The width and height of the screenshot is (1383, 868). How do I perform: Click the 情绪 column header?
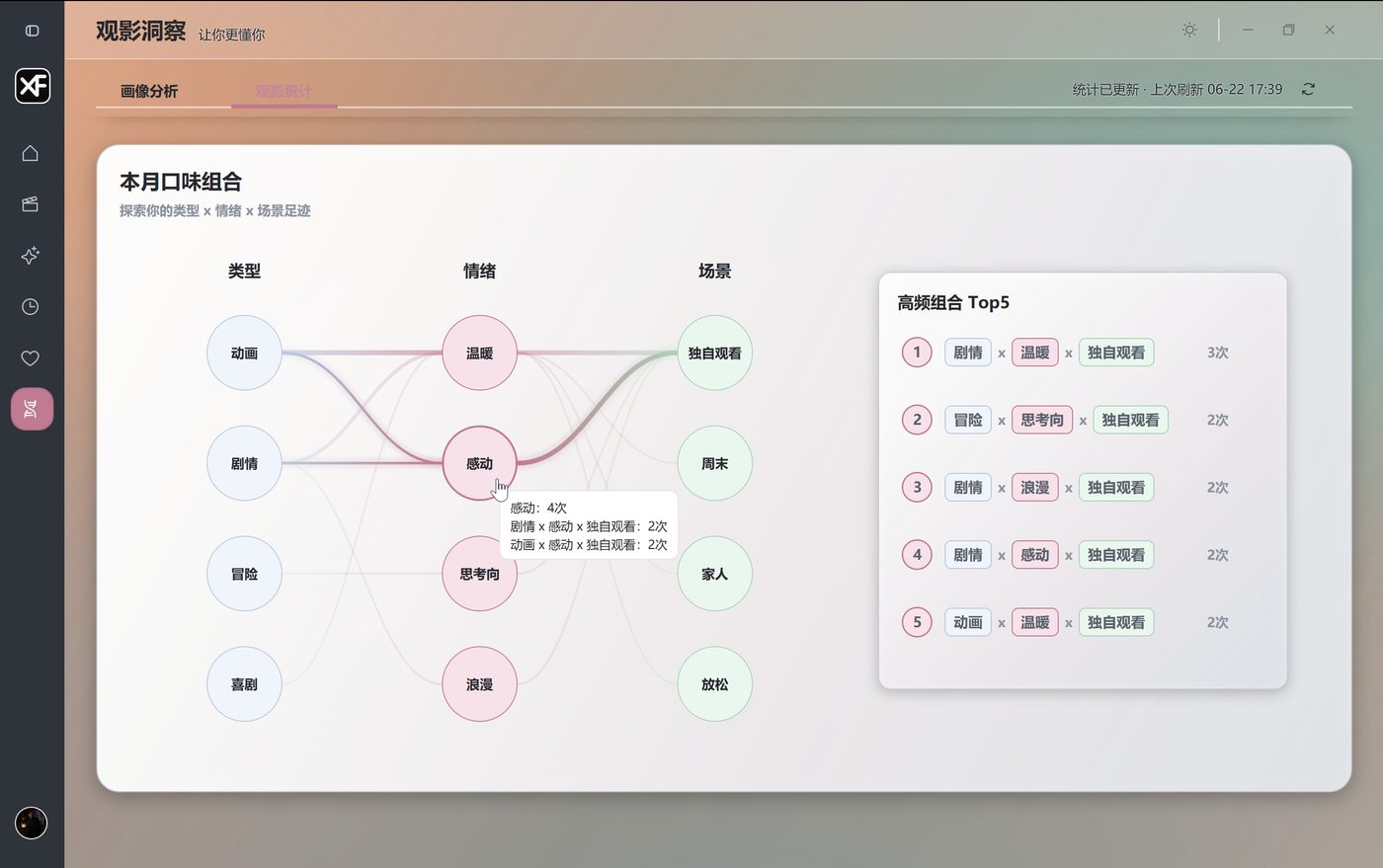[x=479, y=271]
